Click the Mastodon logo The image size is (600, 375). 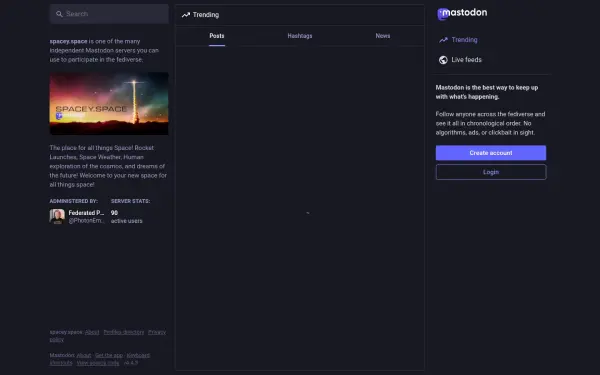(x=462, y=13)
